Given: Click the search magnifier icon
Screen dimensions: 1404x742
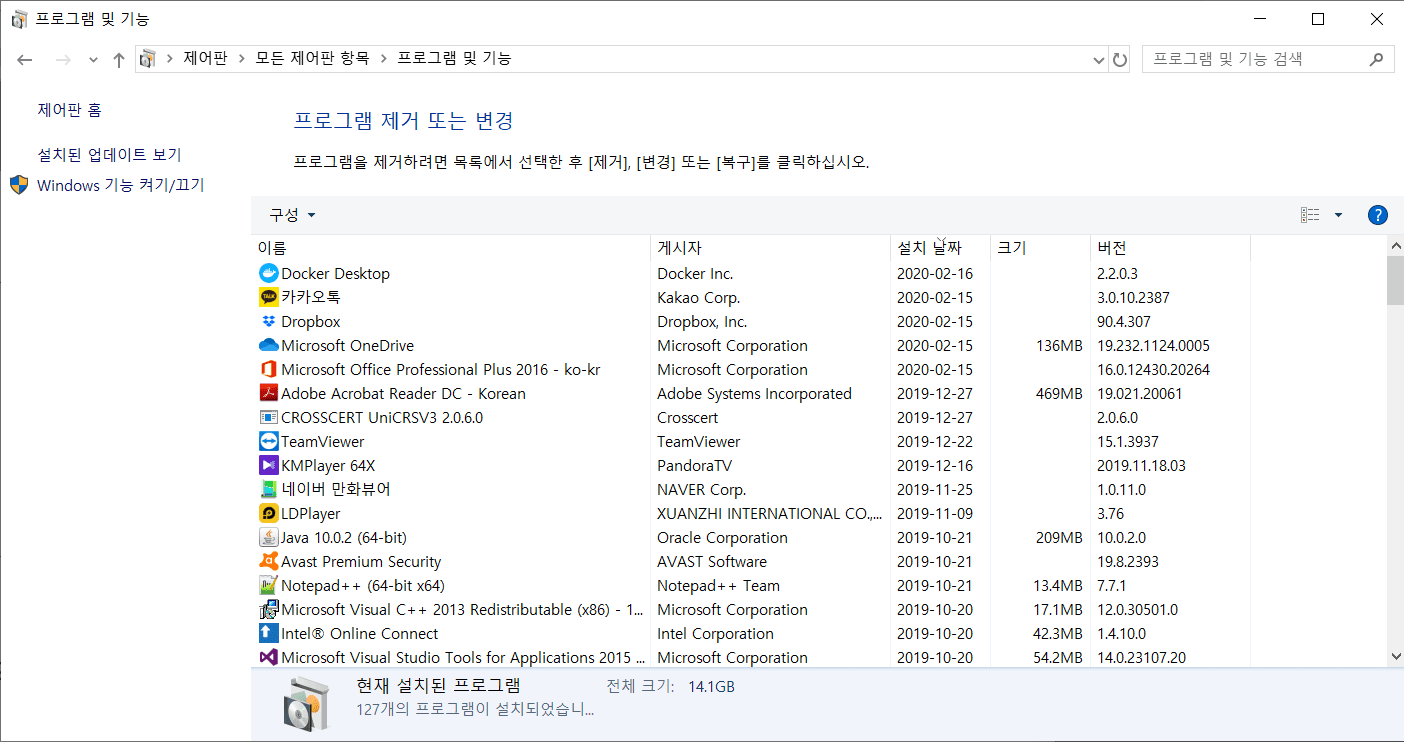Looking at the screenshot, I should (x=1377, y=59).
